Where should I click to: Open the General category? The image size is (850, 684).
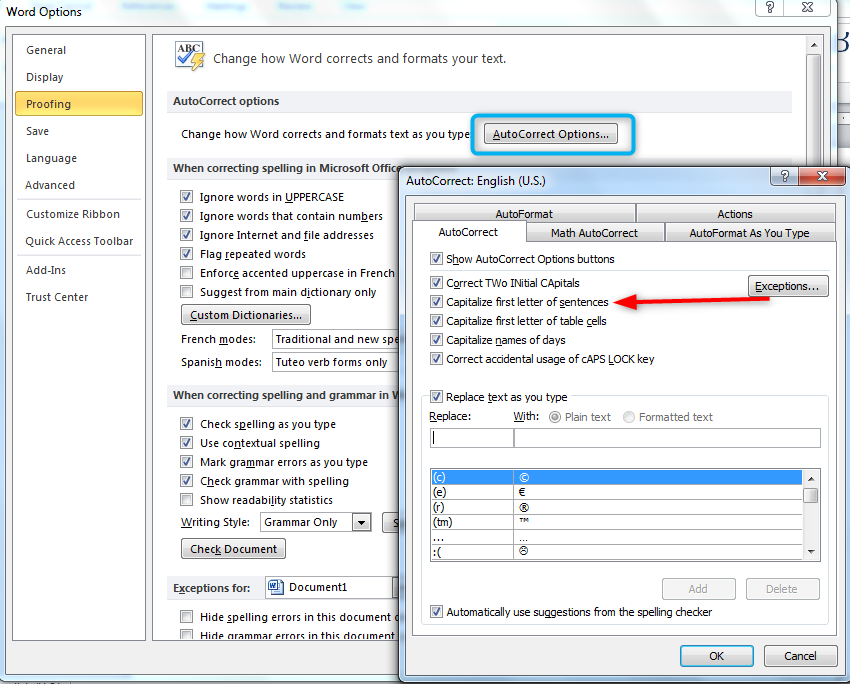46,50
